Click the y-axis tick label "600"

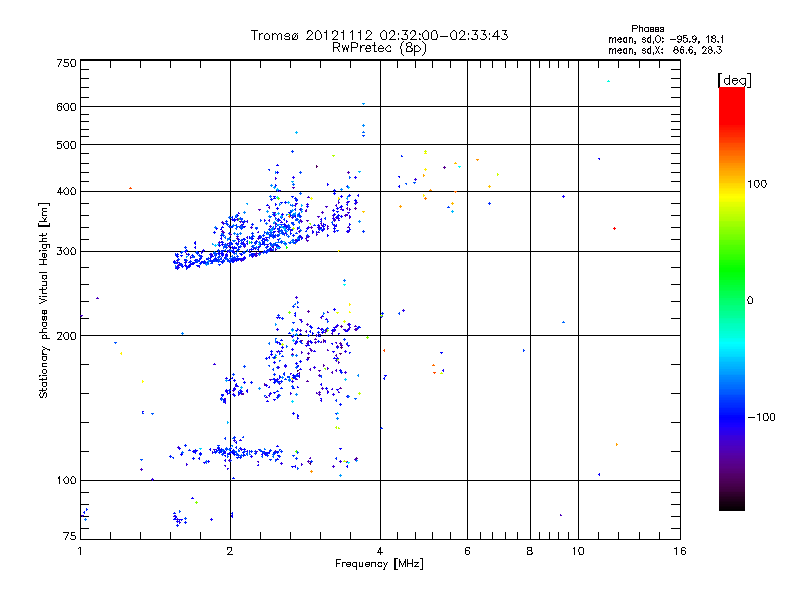click(66, 107)
